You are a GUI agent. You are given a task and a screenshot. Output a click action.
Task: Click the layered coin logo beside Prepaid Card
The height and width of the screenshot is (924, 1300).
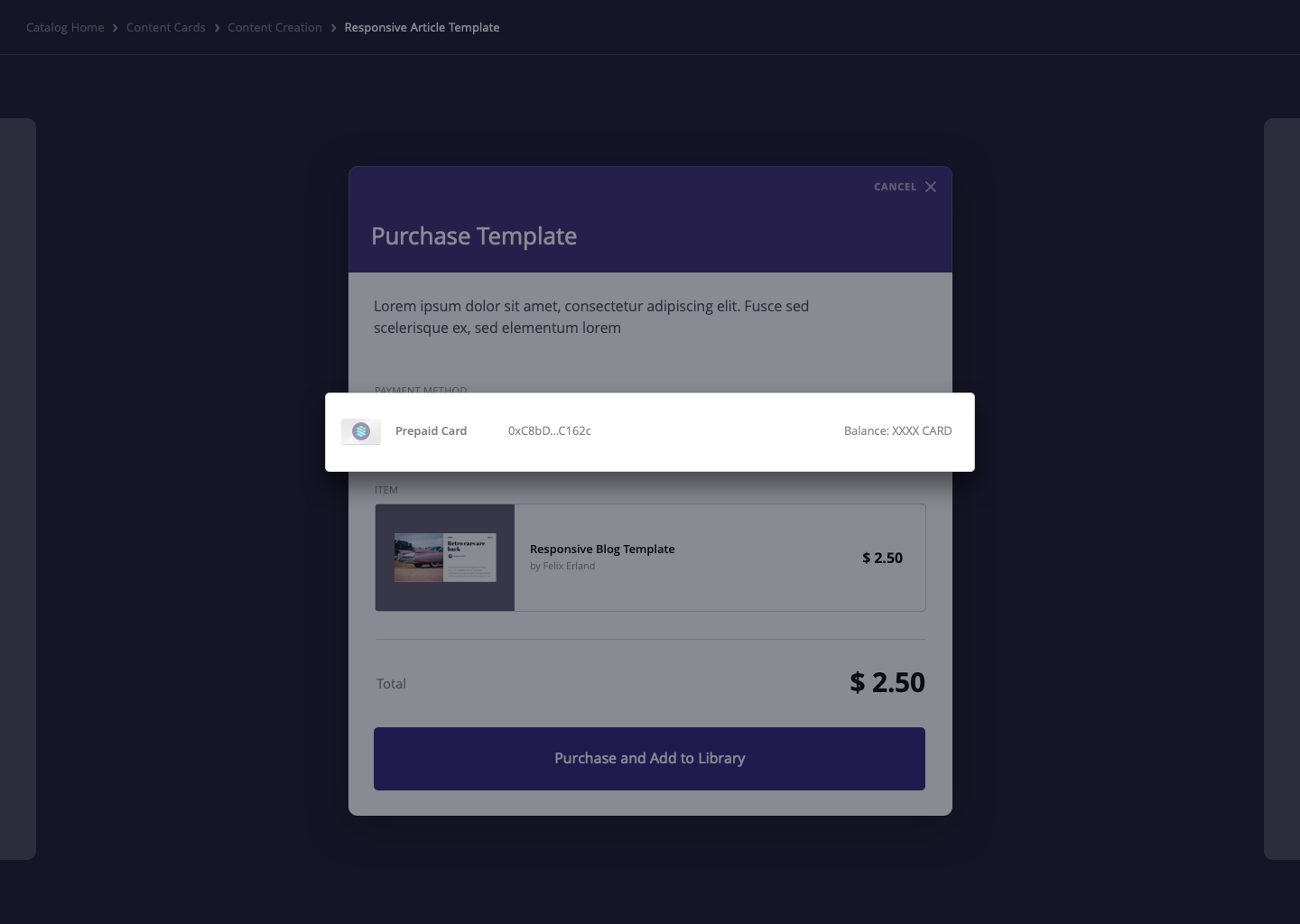point(361,431)
